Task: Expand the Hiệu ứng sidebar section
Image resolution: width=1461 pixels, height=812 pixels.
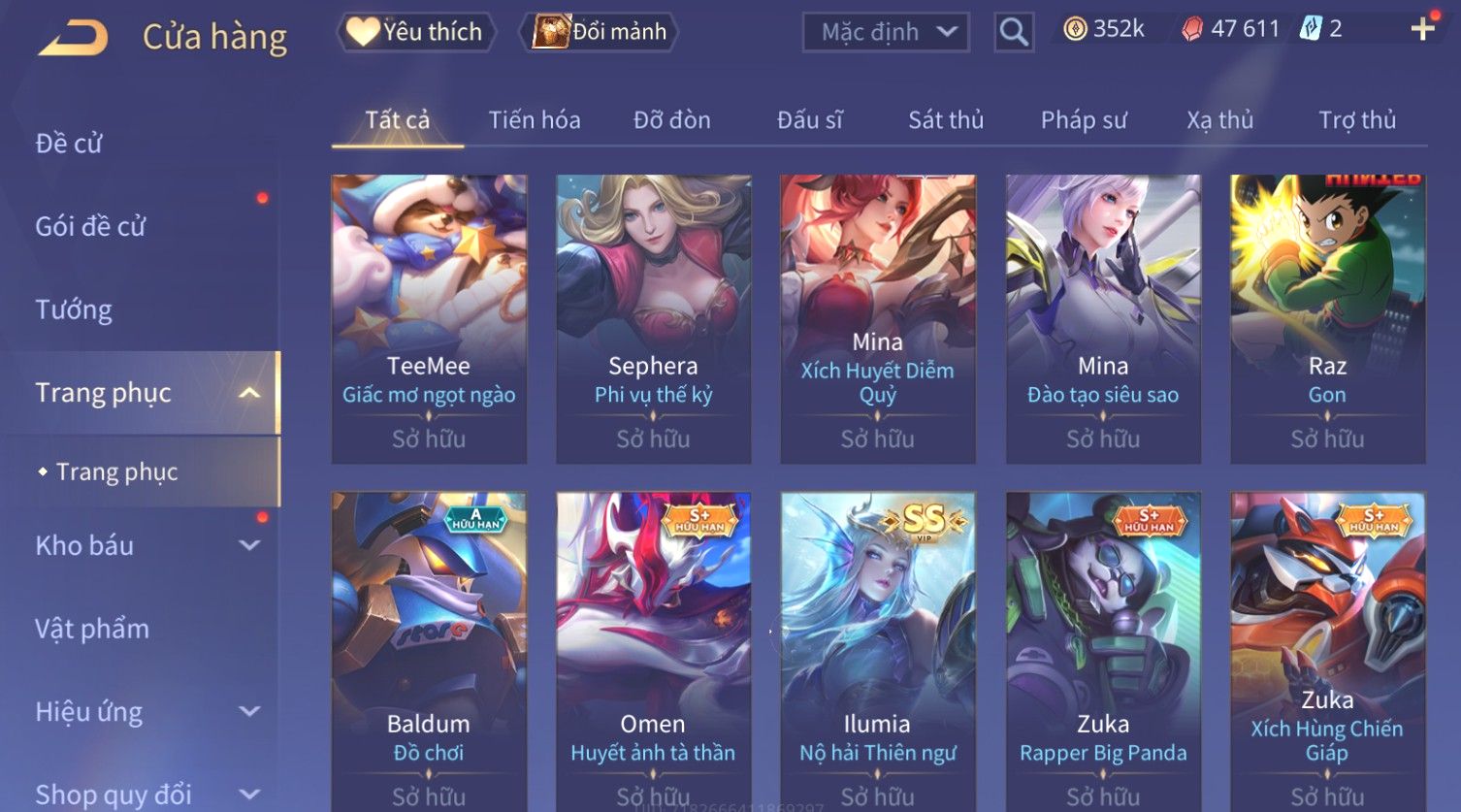Action: (x=249, y=711)
